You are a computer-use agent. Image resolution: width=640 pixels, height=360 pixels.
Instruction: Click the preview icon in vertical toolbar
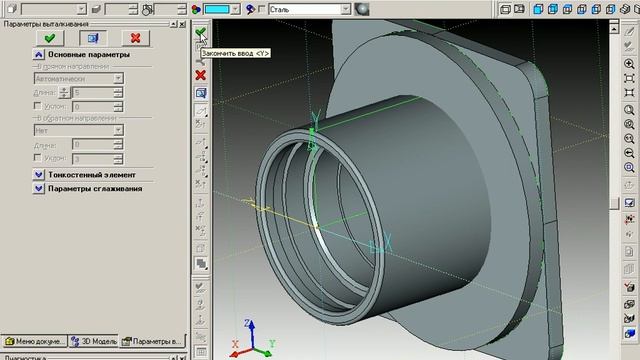[x=200, y=93]
